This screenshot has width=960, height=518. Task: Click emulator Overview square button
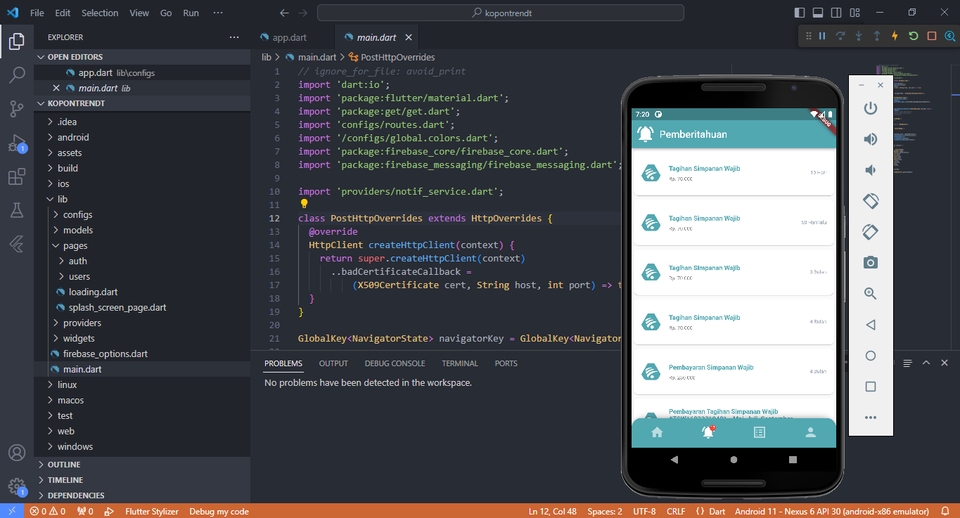pyautogui.click(x=870, y=386)
